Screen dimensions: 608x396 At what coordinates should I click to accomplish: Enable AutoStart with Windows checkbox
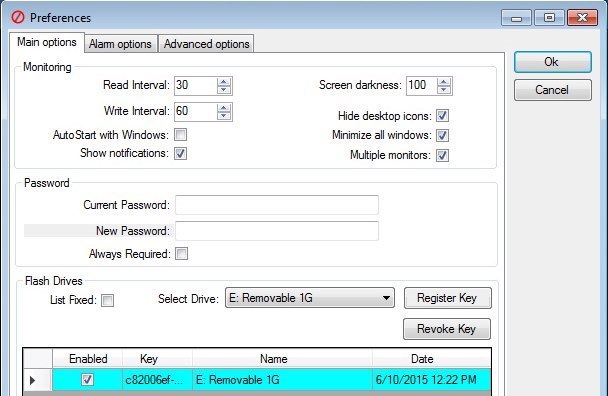click(x=180, y=135)
